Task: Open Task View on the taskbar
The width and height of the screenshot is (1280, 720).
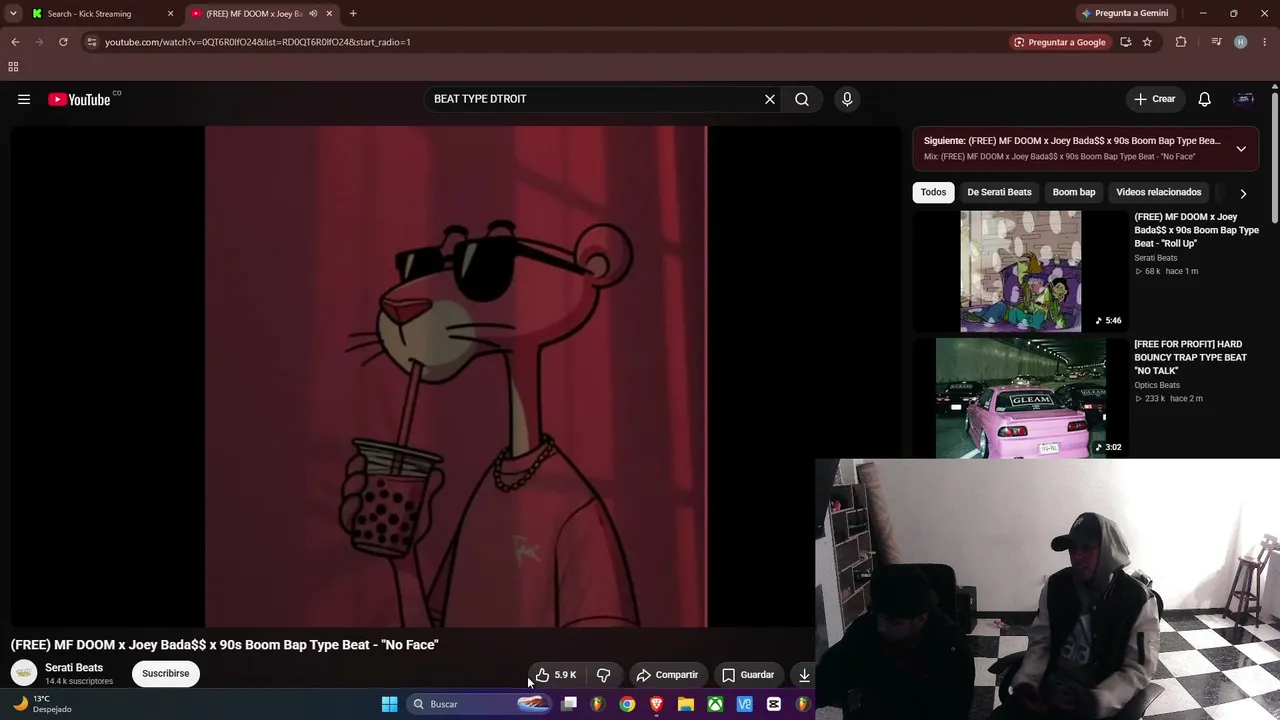Action: coord(569,704)
